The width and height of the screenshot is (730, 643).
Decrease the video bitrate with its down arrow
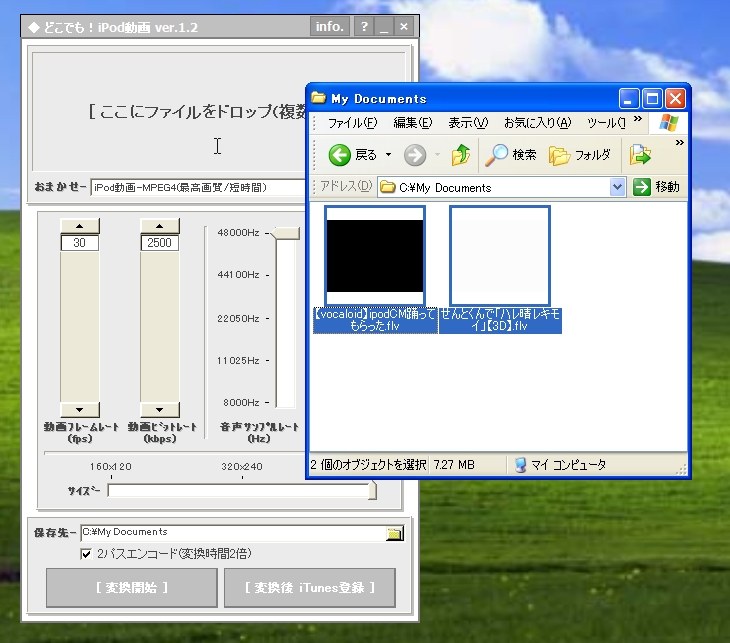pos(160,410)
